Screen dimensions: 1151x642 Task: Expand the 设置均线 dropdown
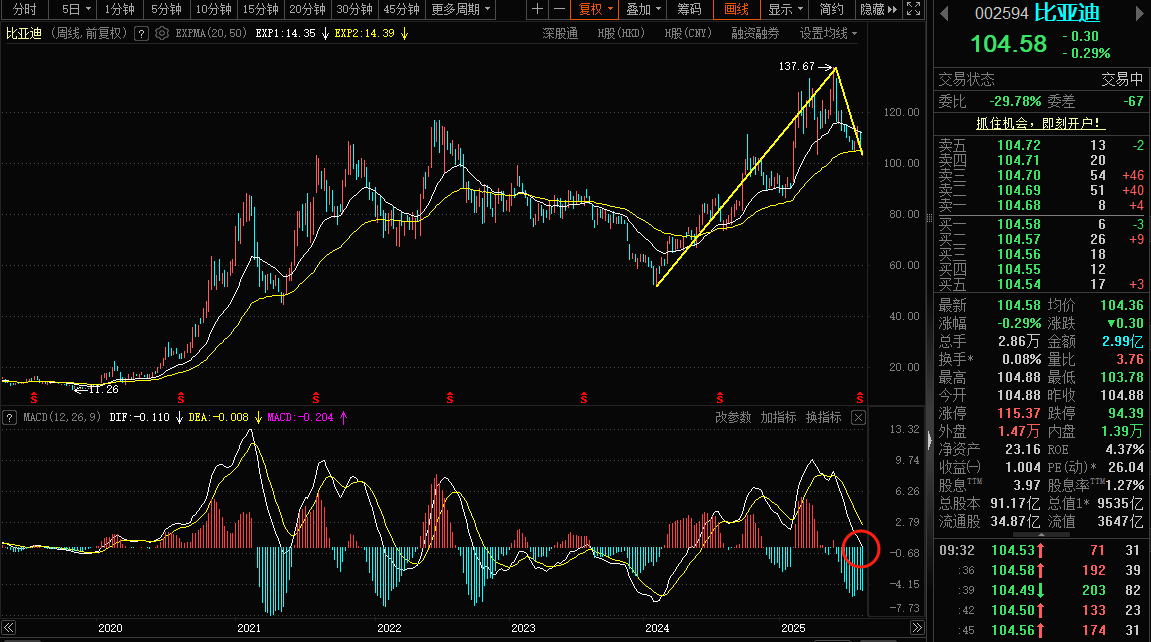828,34
